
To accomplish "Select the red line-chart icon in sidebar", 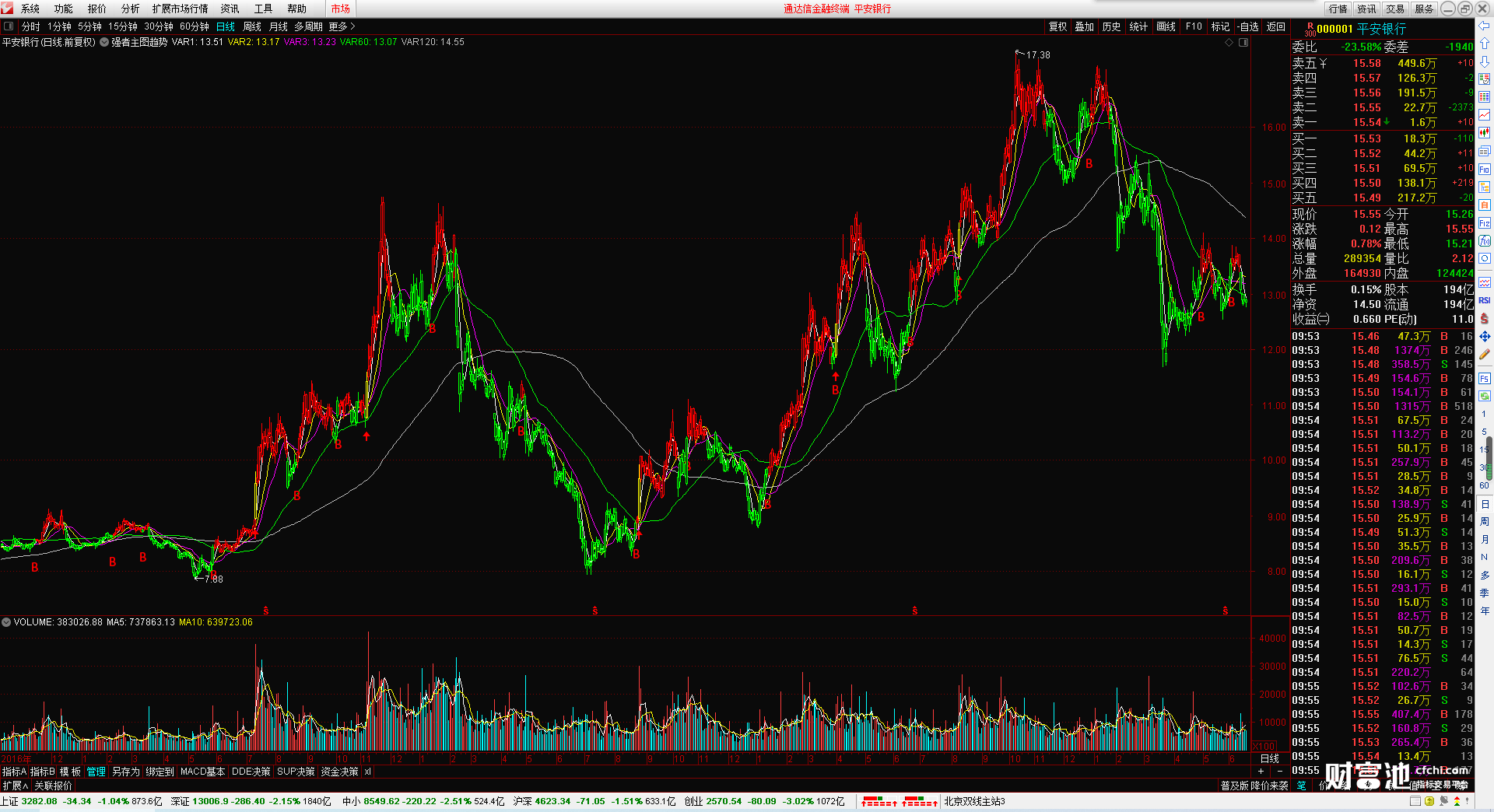I will 1485,115.
